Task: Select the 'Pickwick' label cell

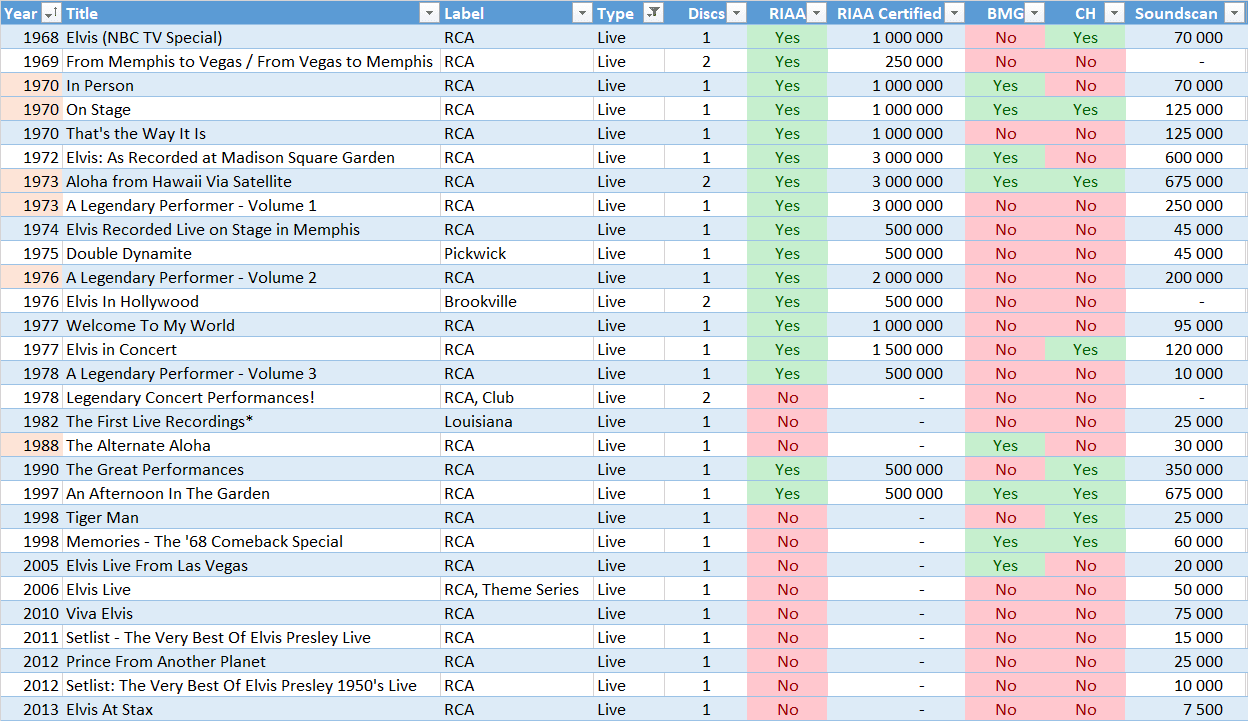Action: [x=517, y=253]
